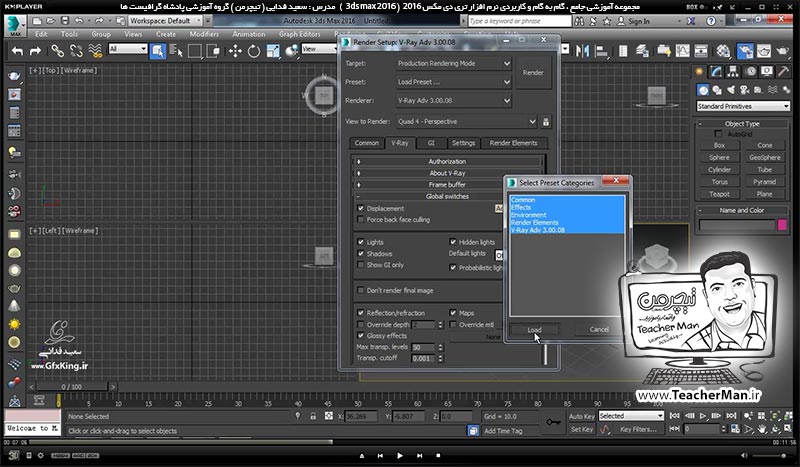The image size is (800, 467).
Task: Open View to Render Quad 4 dropdown
Action: pyautogui.click(x=466, y=121)
